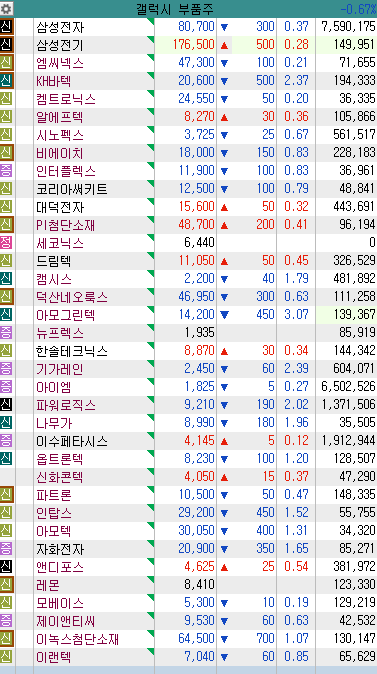Select the 아모그린텍 stock name

[x=66, y=316]
